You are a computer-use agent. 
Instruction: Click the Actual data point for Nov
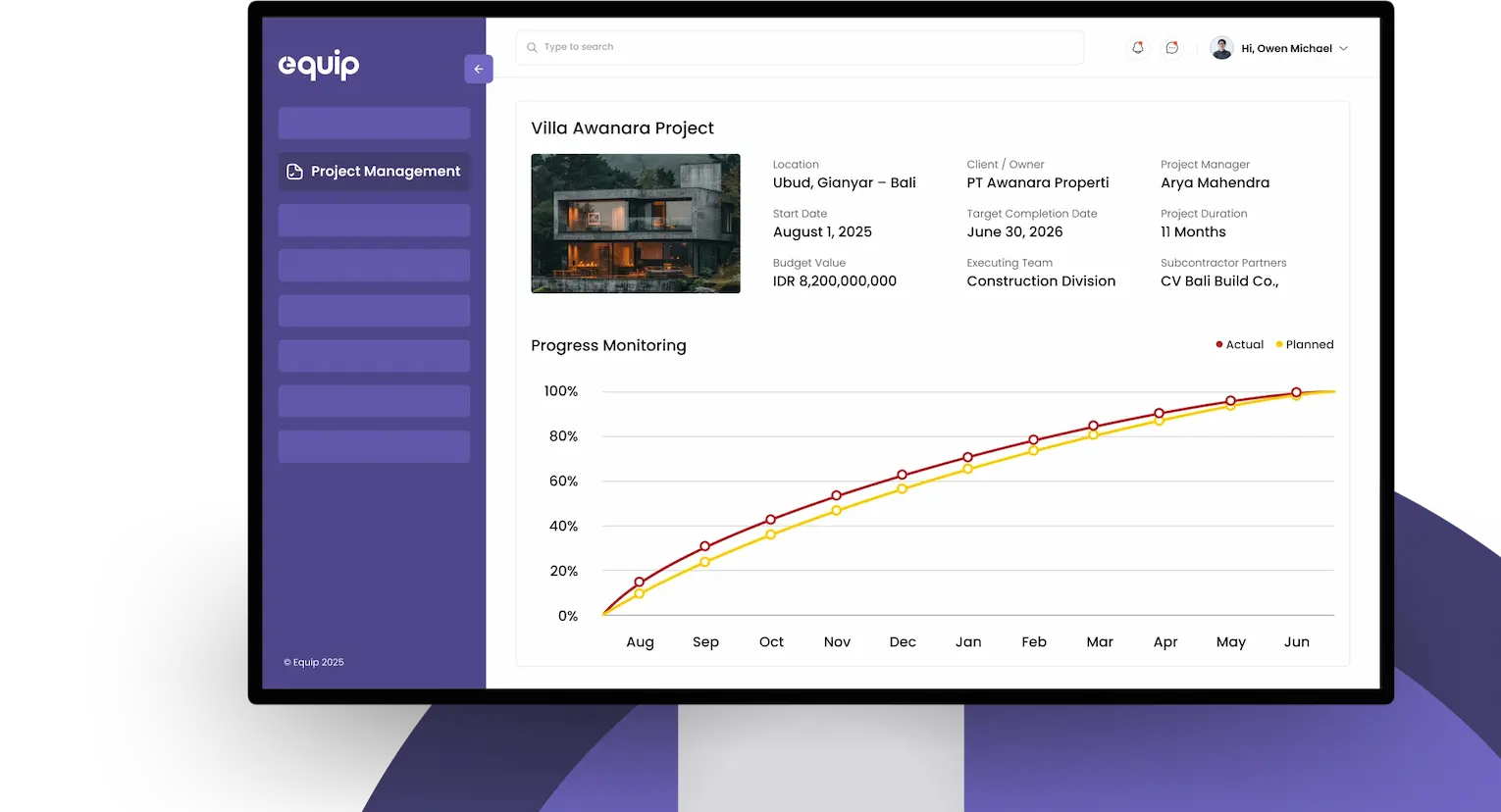click(837, 495)
